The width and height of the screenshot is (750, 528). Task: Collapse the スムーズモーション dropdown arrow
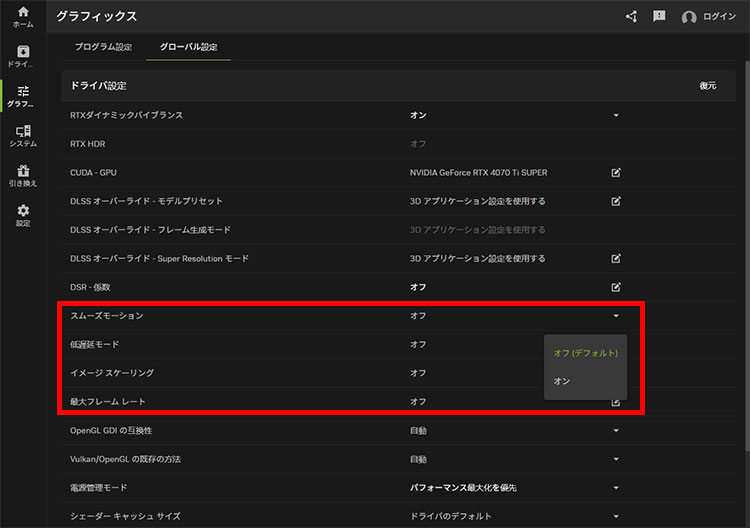pyautogui.click(x=616, y=316)
